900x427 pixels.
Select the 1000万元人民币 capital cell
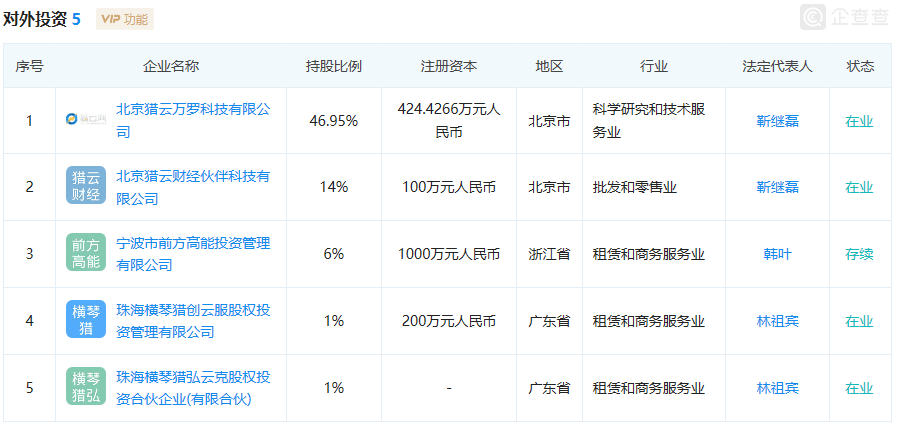pyautogui.click(x=448, y=254)
